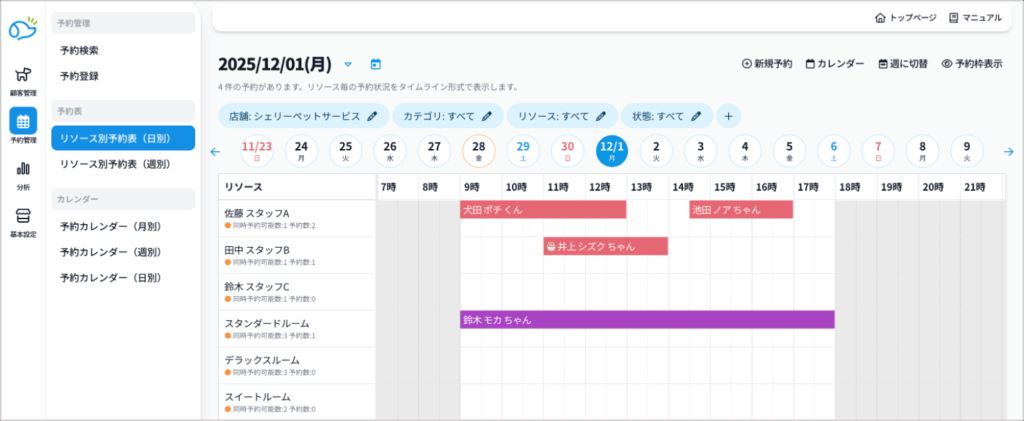The height and width of the screenshot is (421, 1024).
Task: Add a filter with the plus button
Action: pos(728,116)
